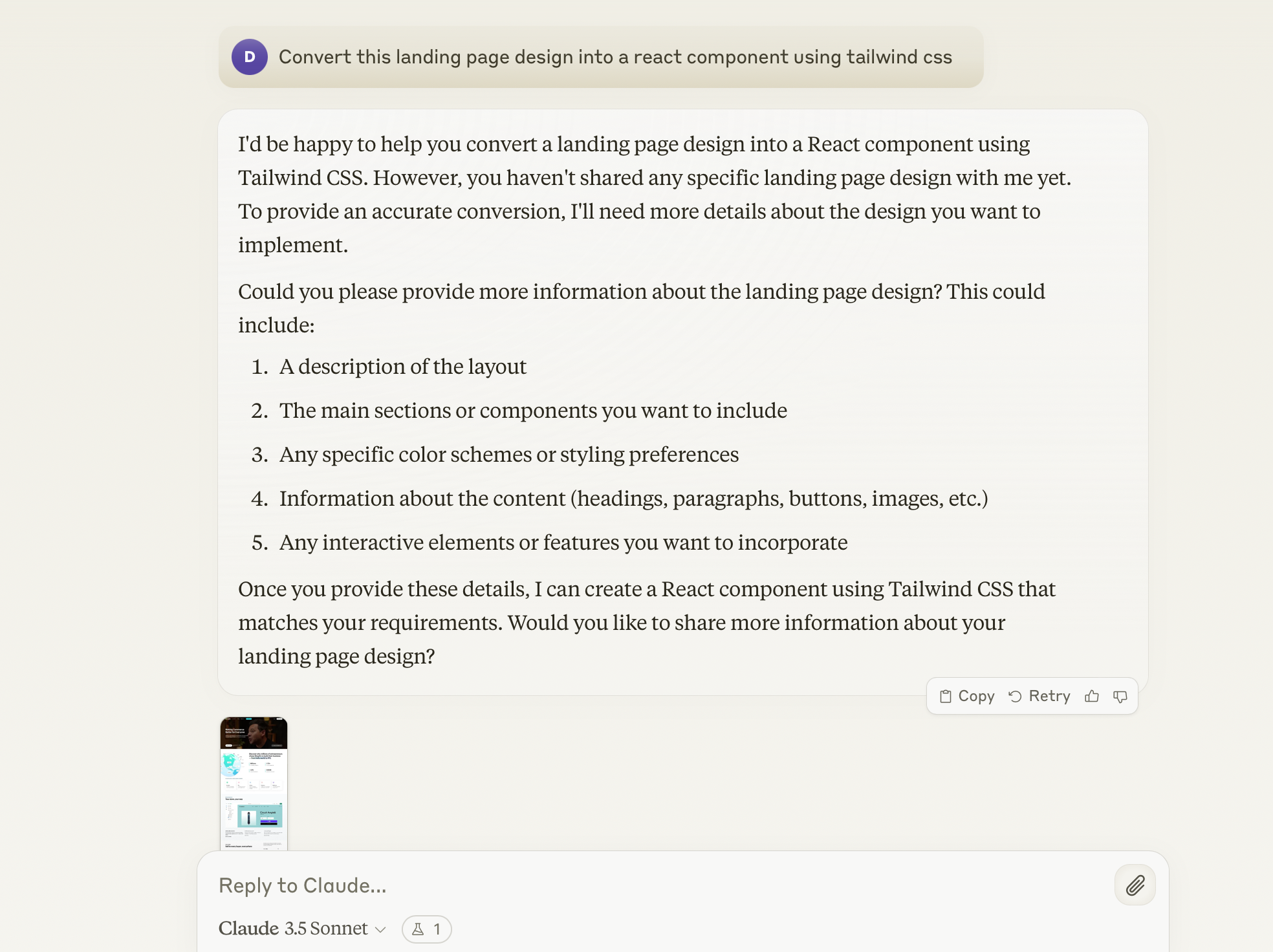The height and width of the screenshot is (952, 1273).
Task: Click the closing paragraph starting 'Once you provide'
Action: [647, 622]
